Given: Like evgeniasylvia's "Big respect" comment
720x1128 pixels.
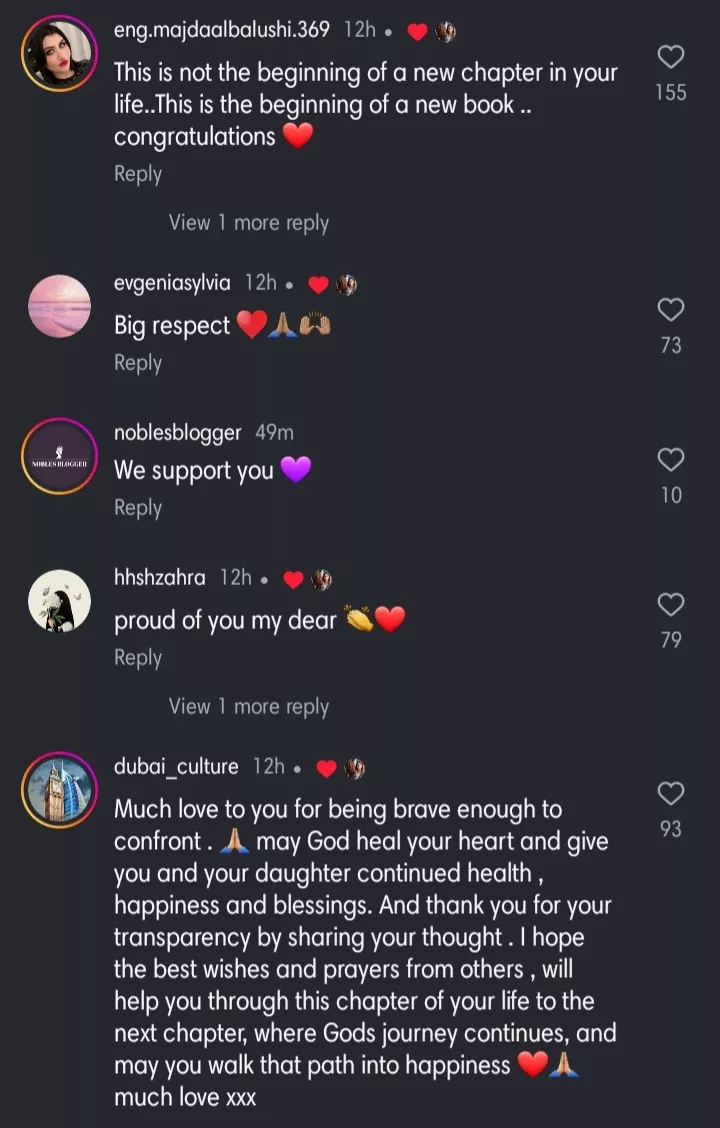Looking at the screenshot, I should tap(670, 310).
